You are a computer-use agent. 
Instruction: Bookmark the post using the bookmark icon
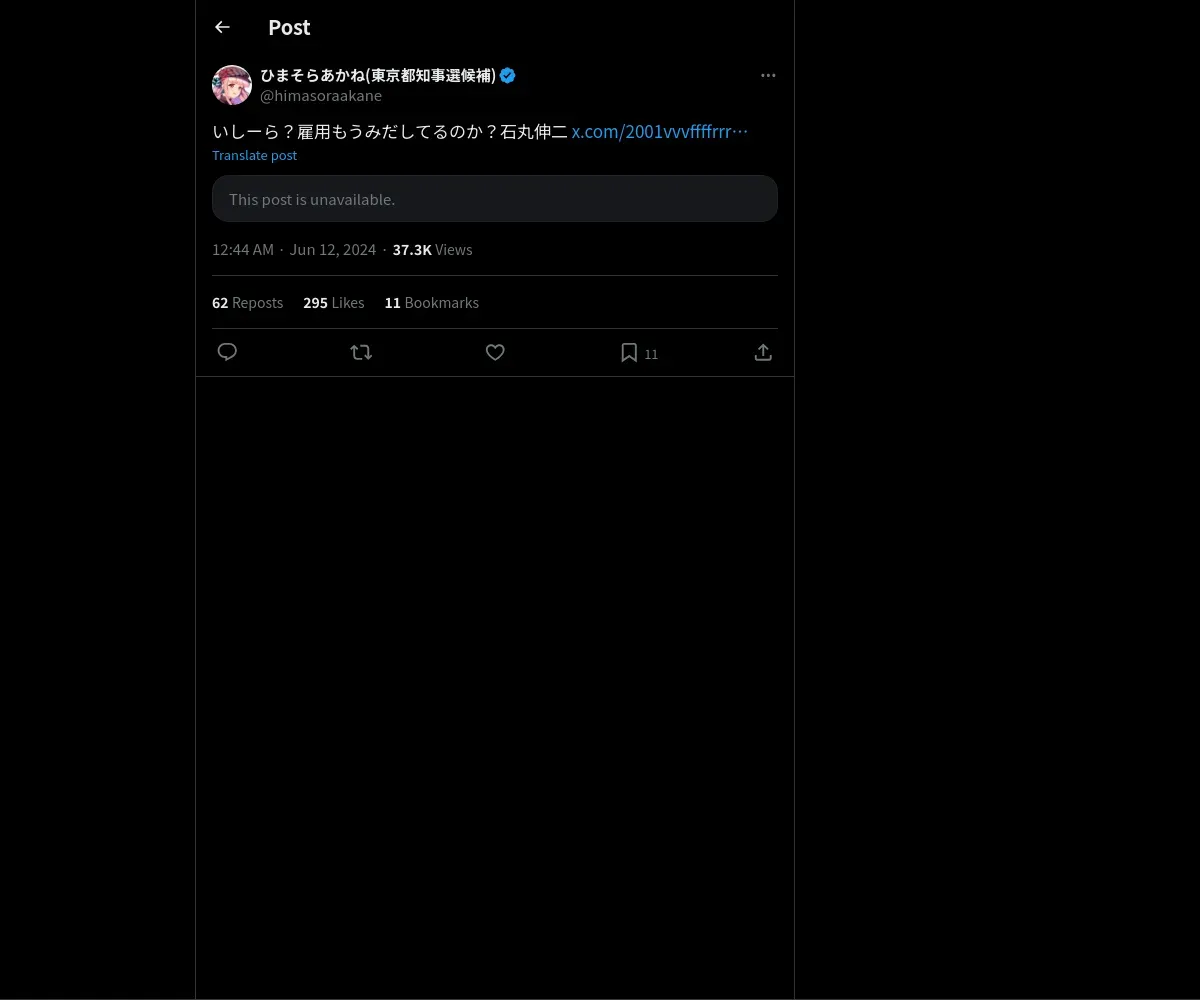coord(629,352)
